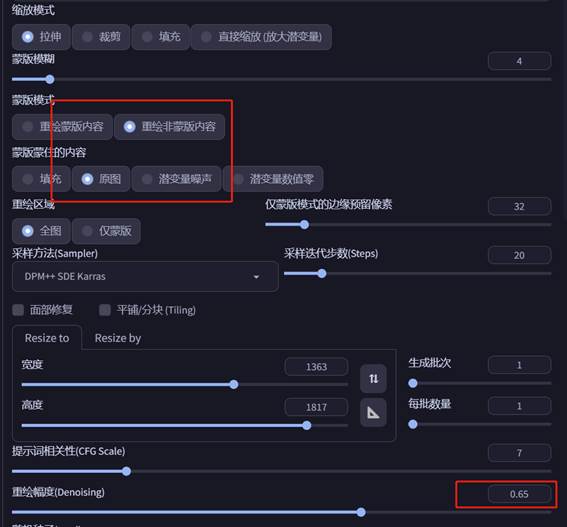This screenshot has width=567, height=527.
Task: Switch to the Resize to tab
Action: point(47,338)
